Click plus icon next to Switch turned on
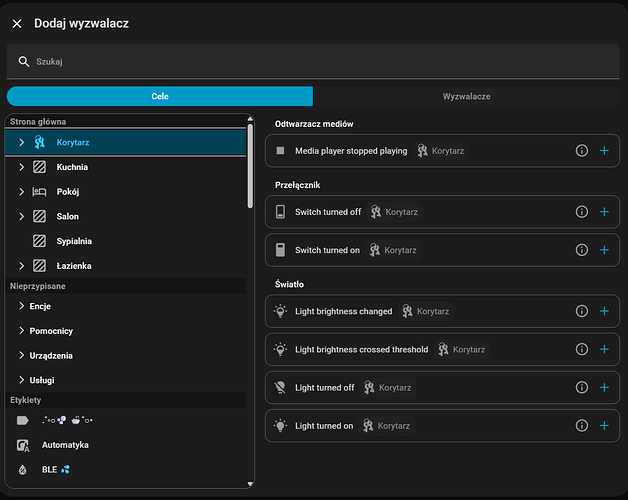The height and width of the screenshot is (500, 628). [604, 250]
